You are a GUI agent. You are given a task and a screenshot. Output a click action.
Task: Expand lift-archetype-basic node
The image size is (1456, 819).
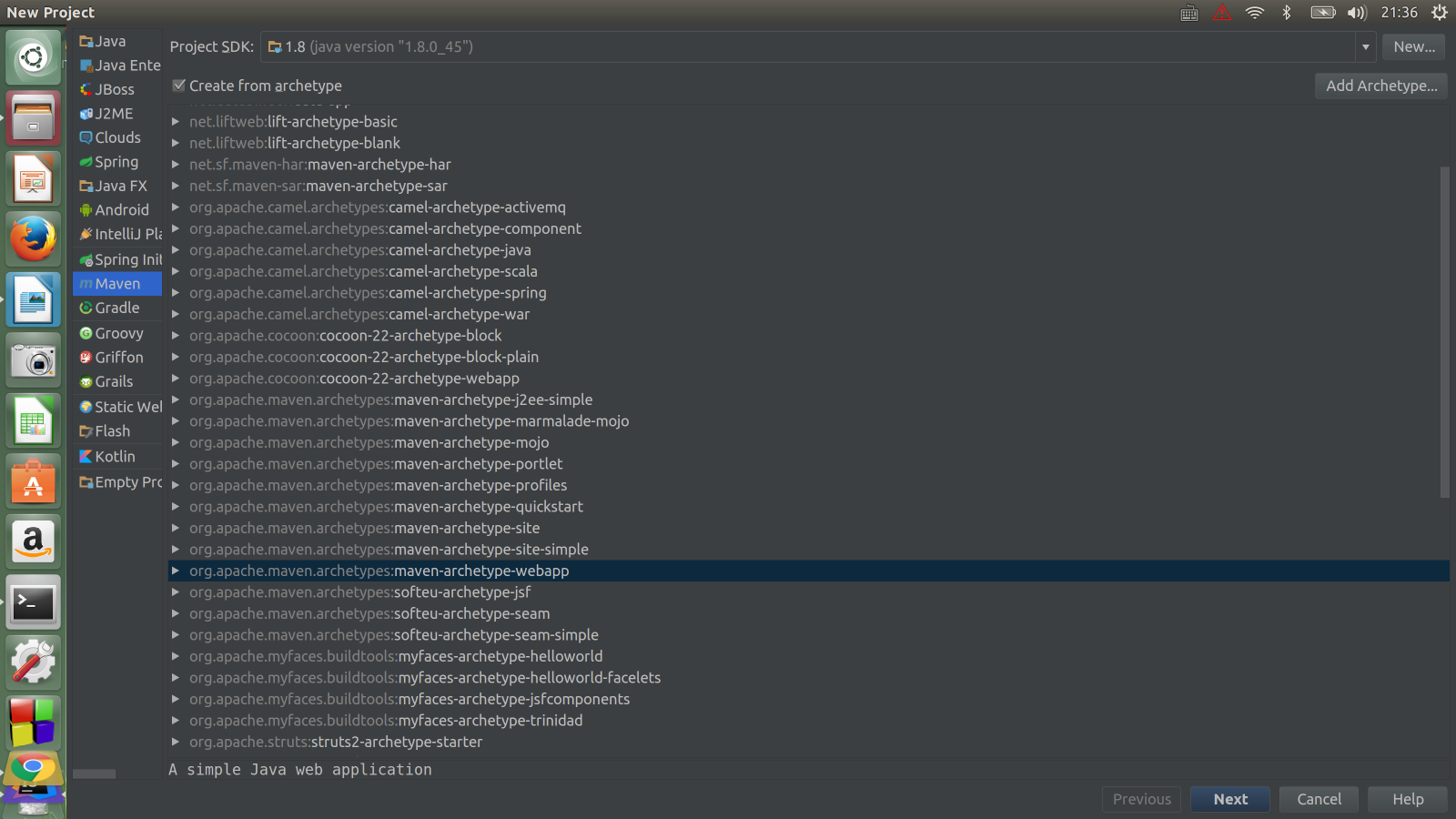[176, 121]
